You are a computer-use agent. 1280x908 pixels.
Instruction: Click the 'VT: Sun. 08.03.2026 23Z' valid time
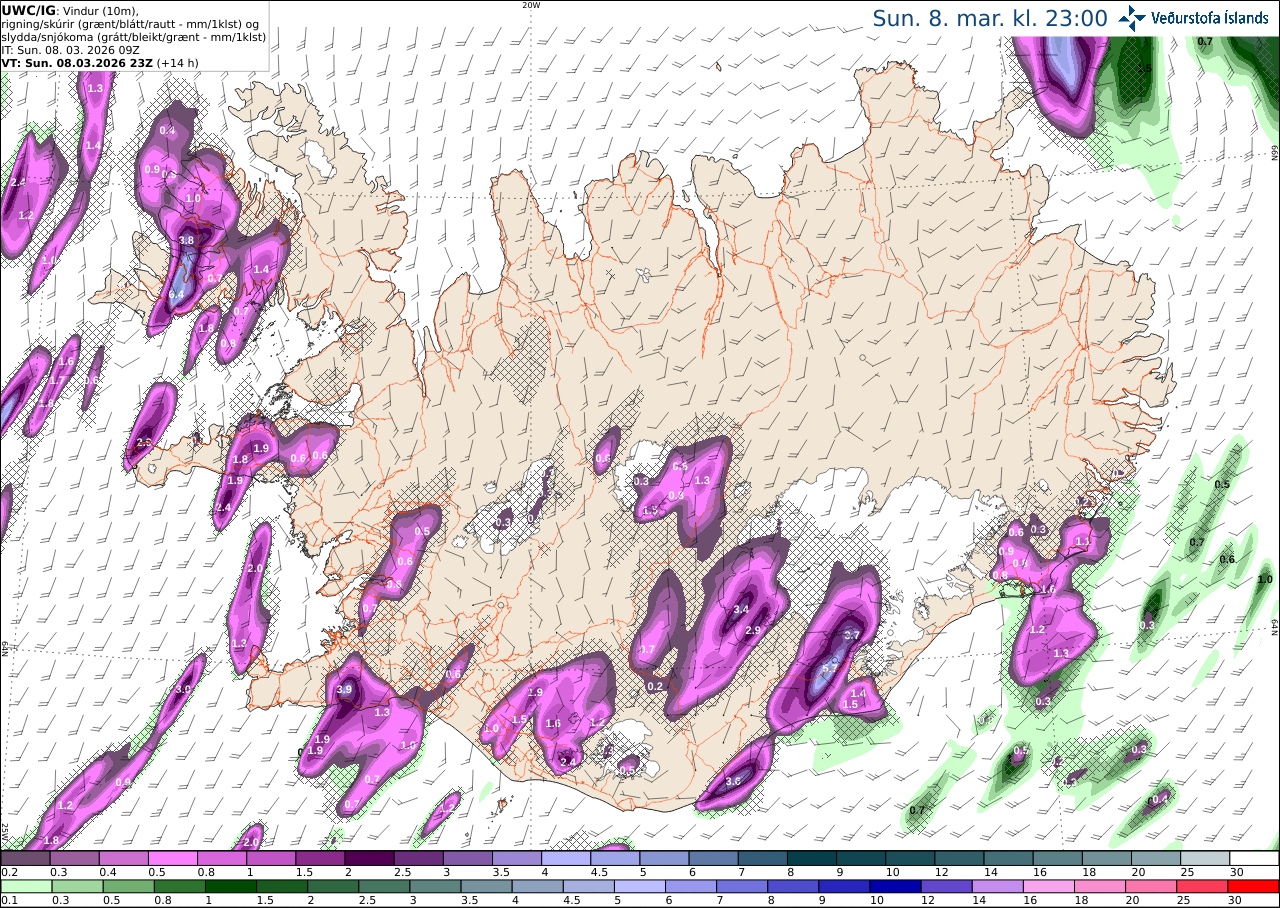coord(75,62)
